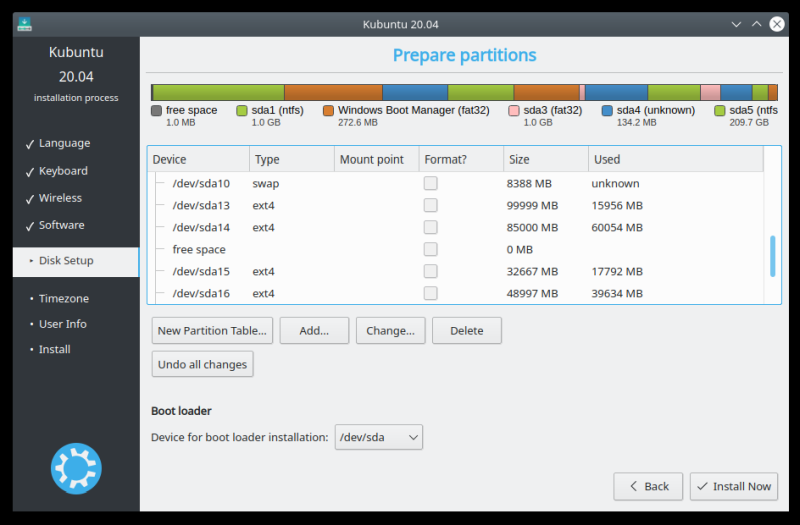Click Install Now button
Screen dimensions: 800x525
coord(734,486)
